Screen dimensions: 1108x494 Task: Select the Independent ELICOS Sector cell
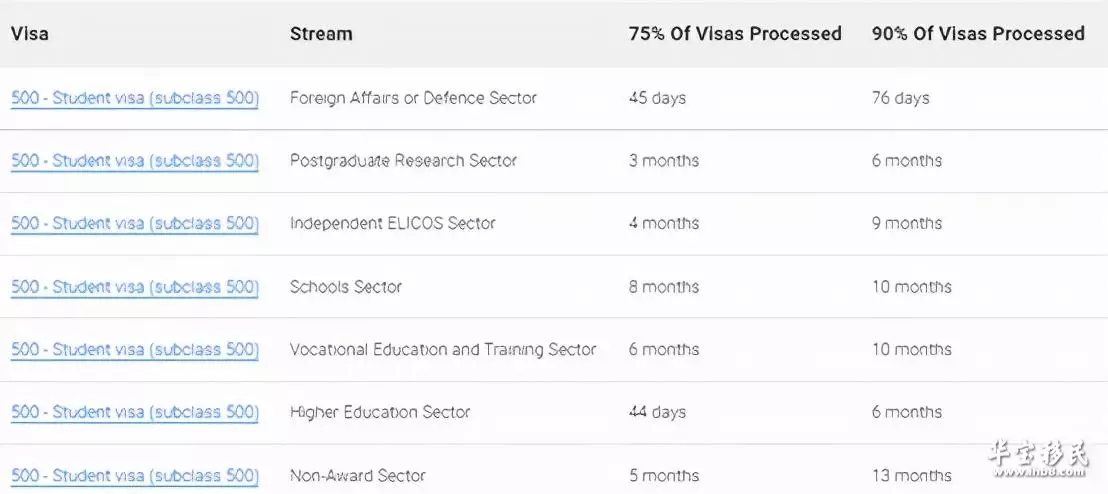(393, 224)
